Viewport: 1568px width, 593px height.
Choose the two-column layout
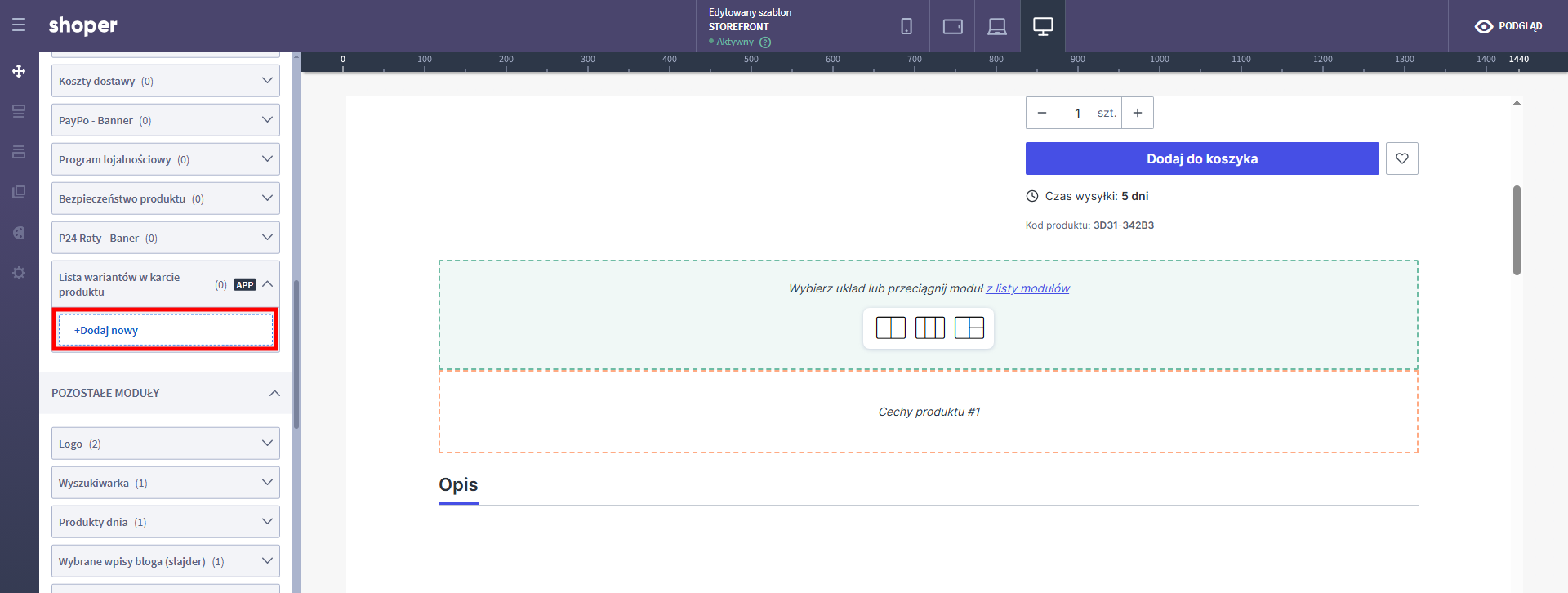(890, 328)
